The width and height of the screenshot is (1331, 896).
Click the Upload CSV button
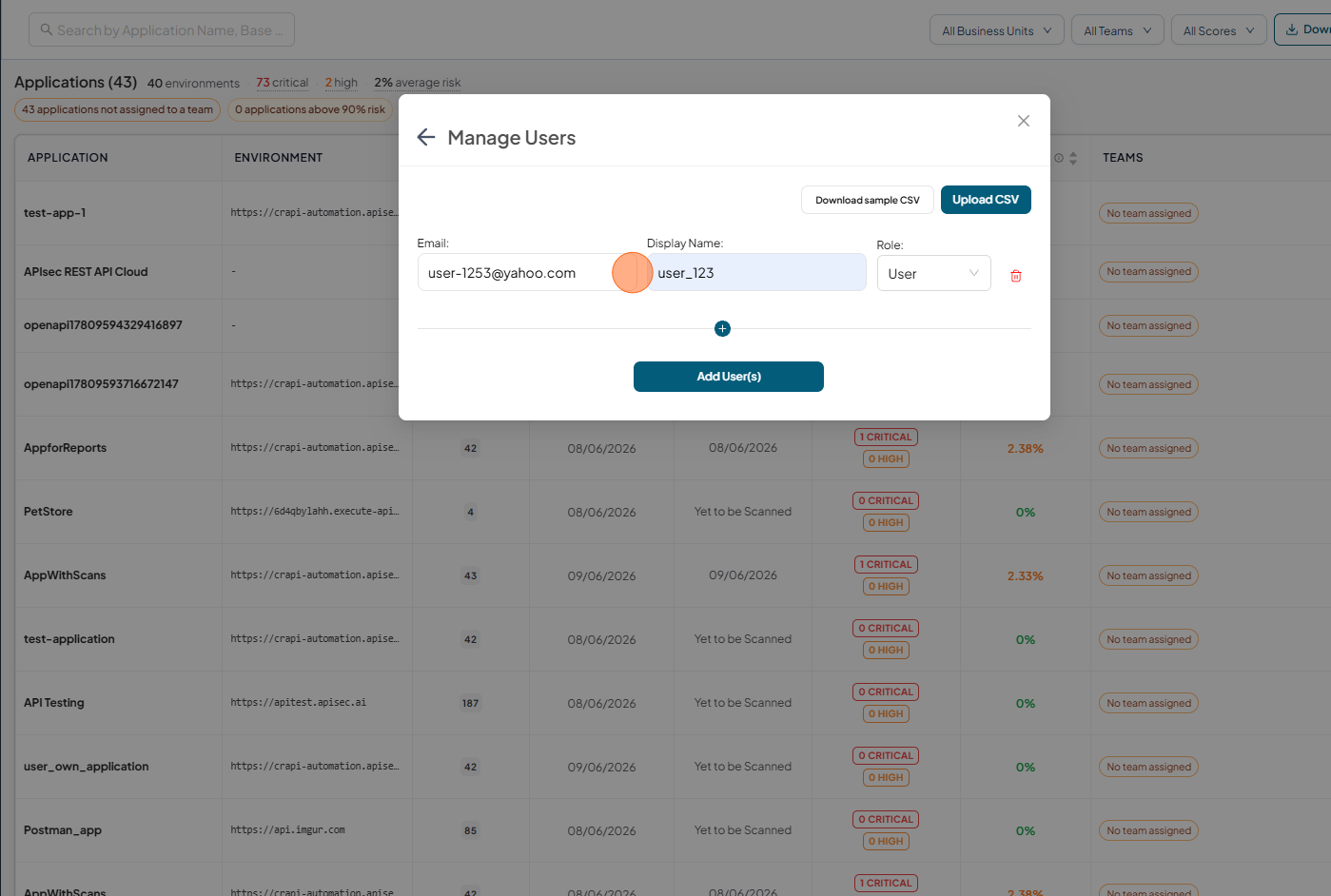tap(986, 200)
